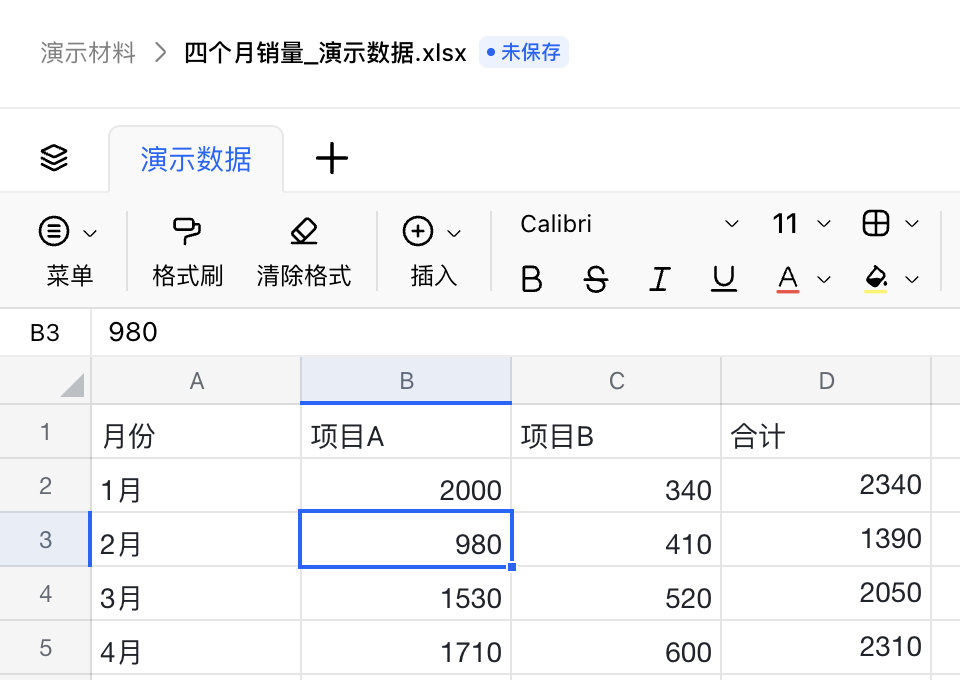Click the 4月 cell
The width and height of the screenshot is (960, 680).
(x=196, y=647)
